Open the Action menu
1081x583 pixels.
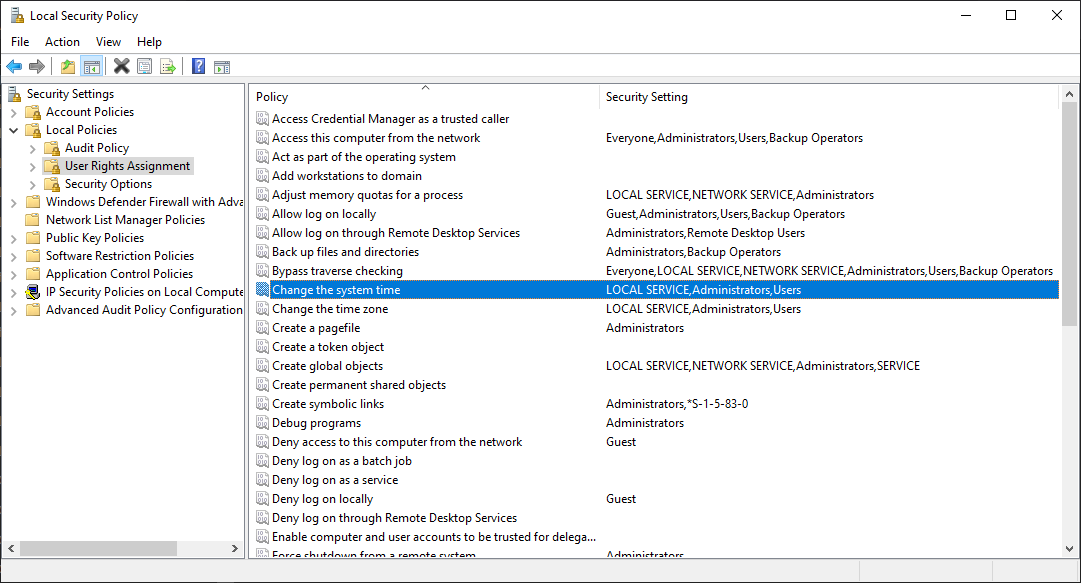[62, 42]
